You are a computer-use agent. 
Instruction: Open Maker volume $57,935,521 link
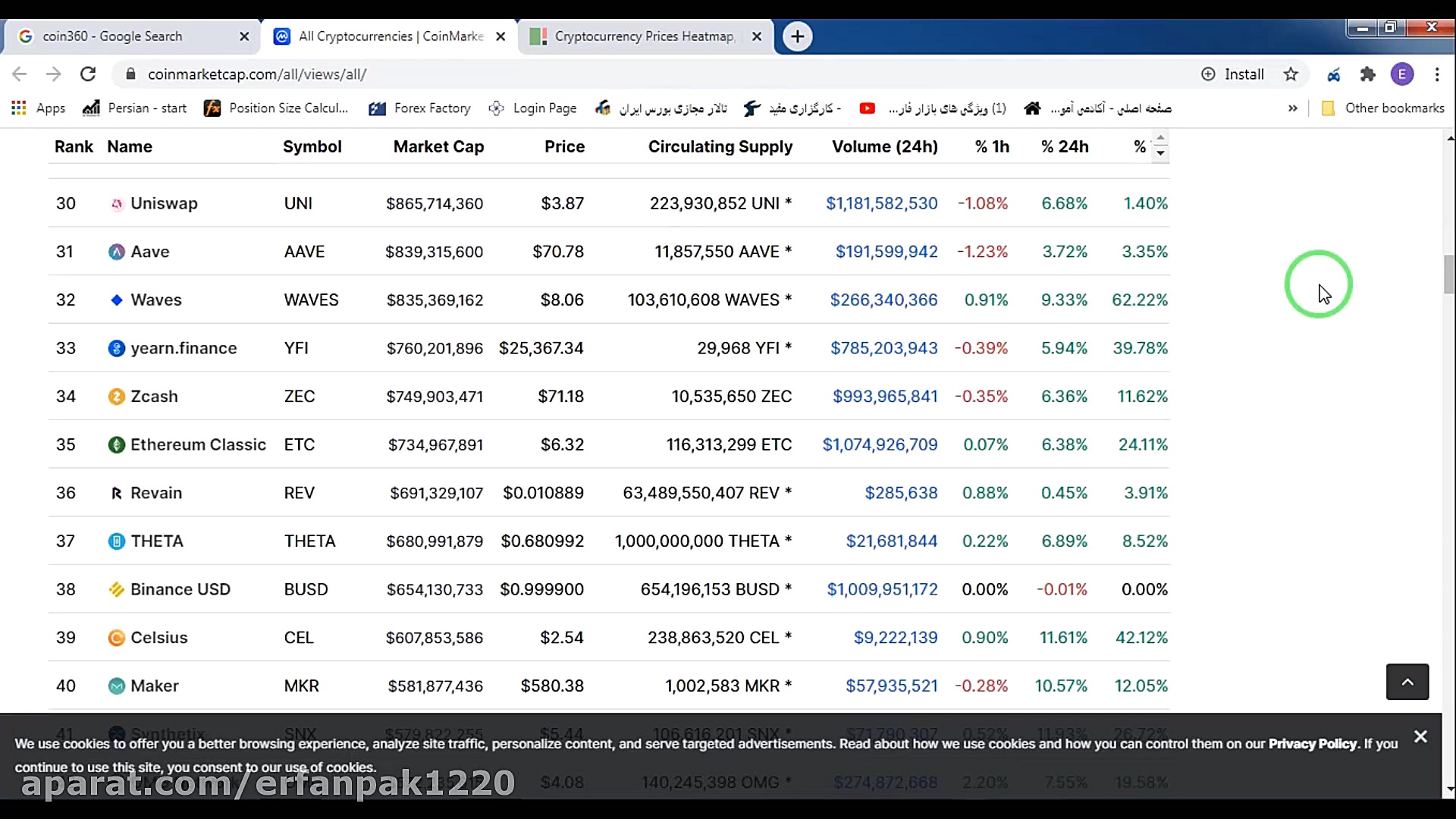[x=892, y=686]
